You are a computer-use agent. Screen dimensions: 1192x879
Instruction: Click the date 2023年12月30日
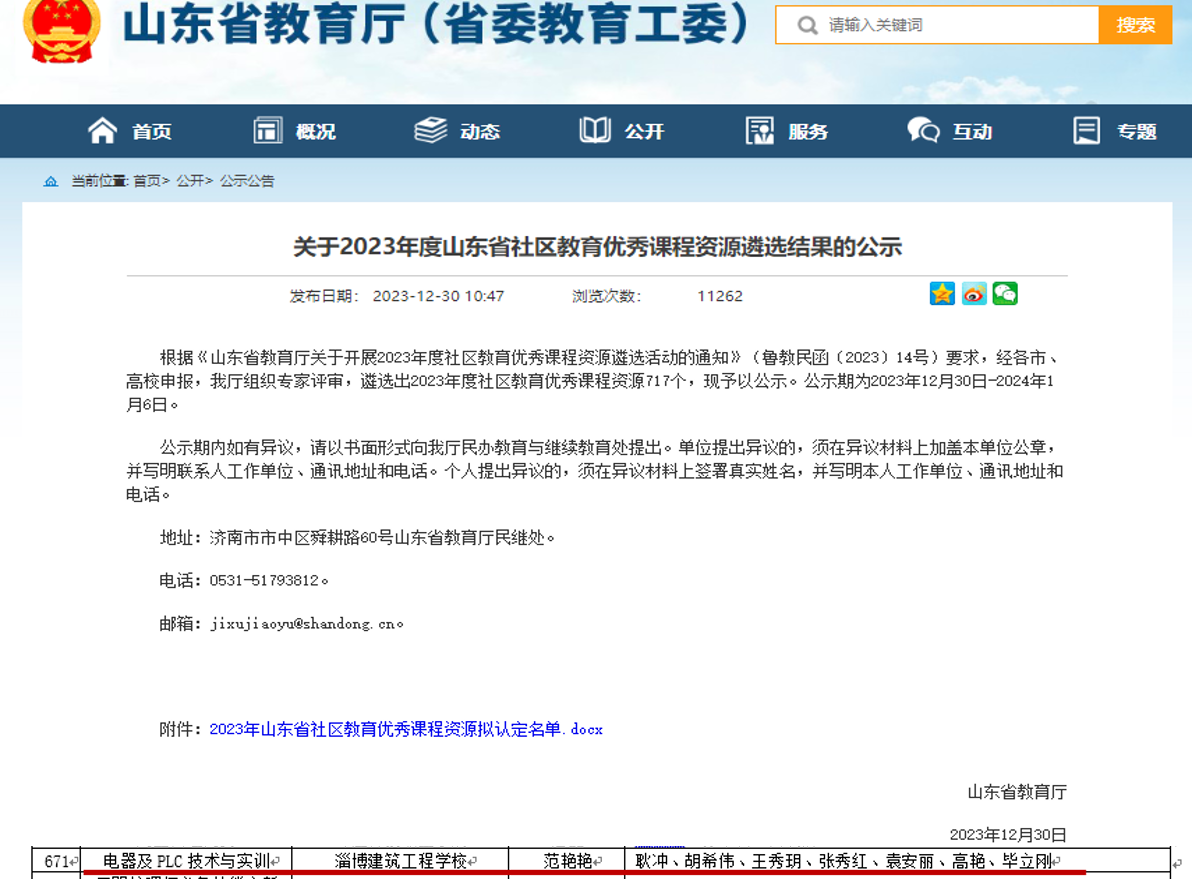[1008, 835]
